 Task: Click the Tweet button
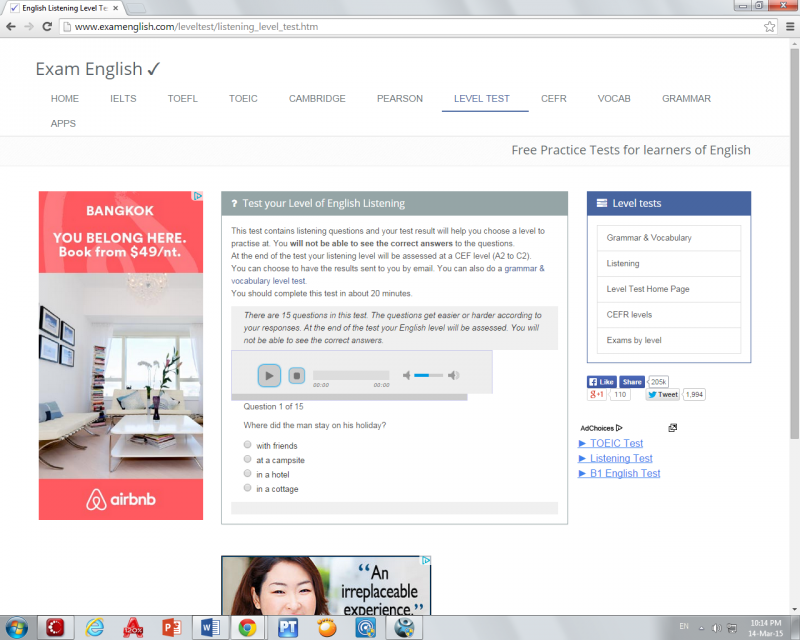coord(662,395)
